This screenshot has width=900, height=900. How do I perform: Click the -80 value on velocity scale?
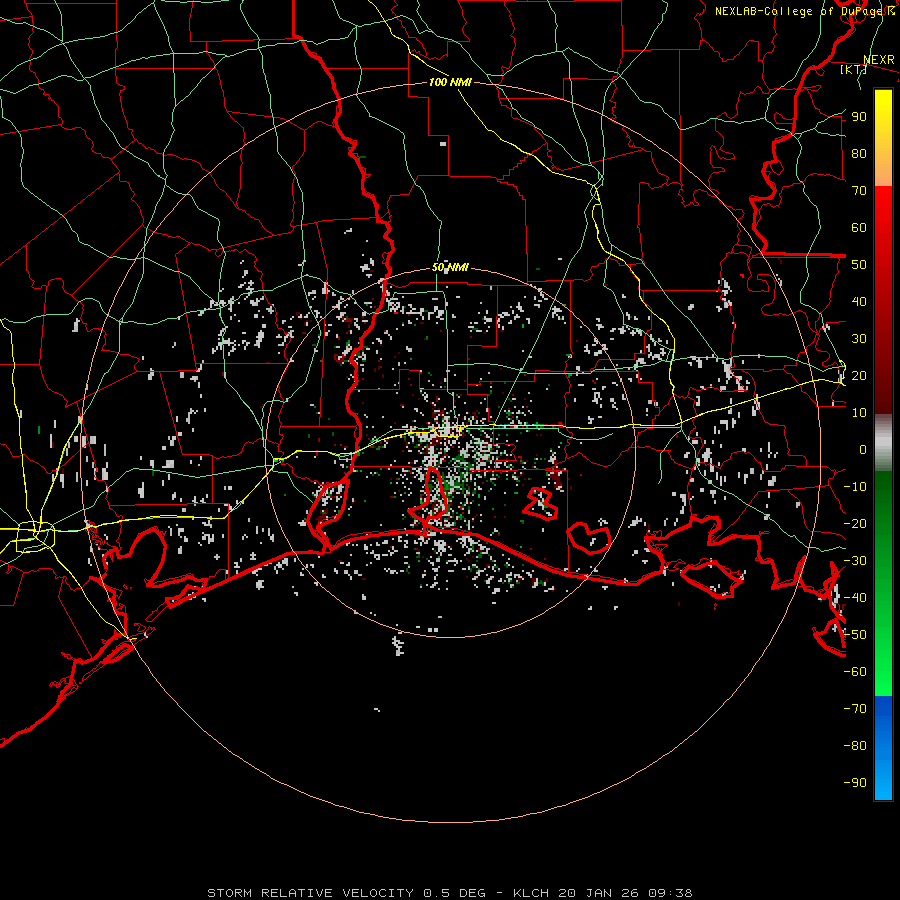855,746
